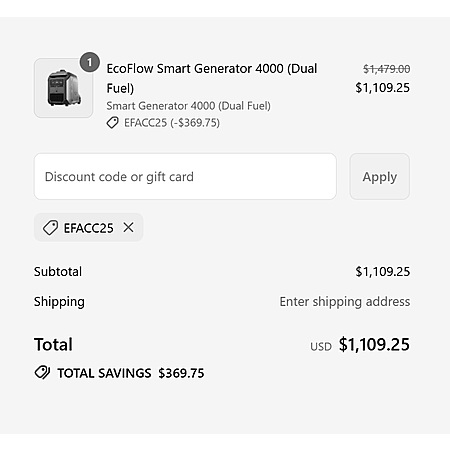Click the Shipping label
The width and height of the screenshot is (450, 450).
59,302
